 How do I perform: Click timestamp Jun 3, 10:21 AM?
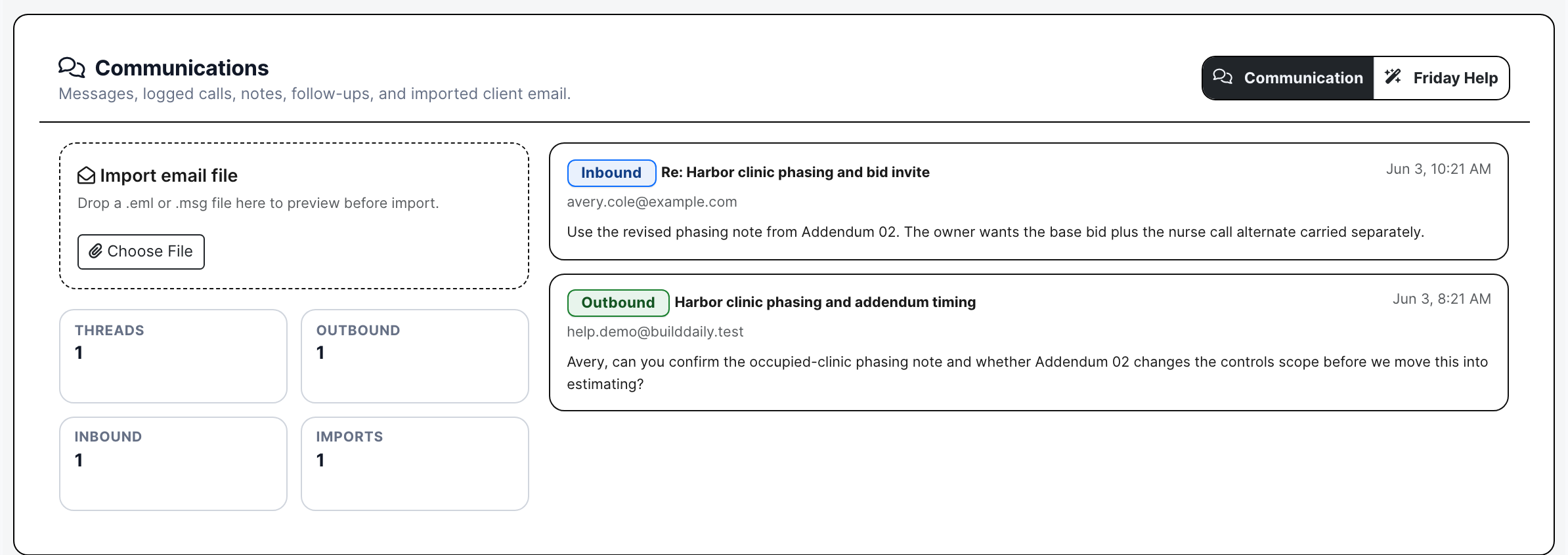[1438, 169]
